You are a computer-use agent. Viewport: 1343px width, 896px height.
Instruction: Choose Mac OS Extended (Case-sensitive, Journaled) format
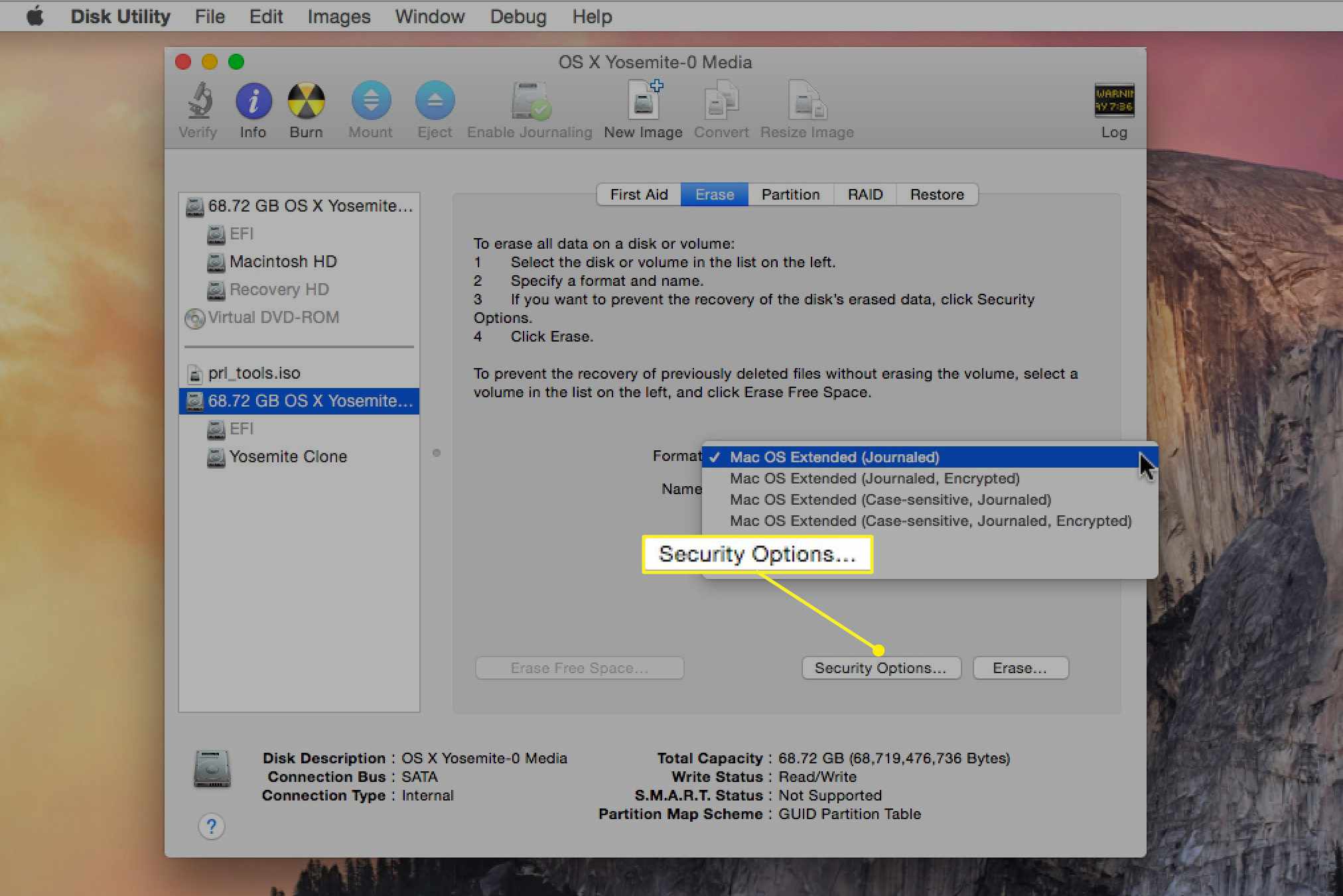point(930,499)
